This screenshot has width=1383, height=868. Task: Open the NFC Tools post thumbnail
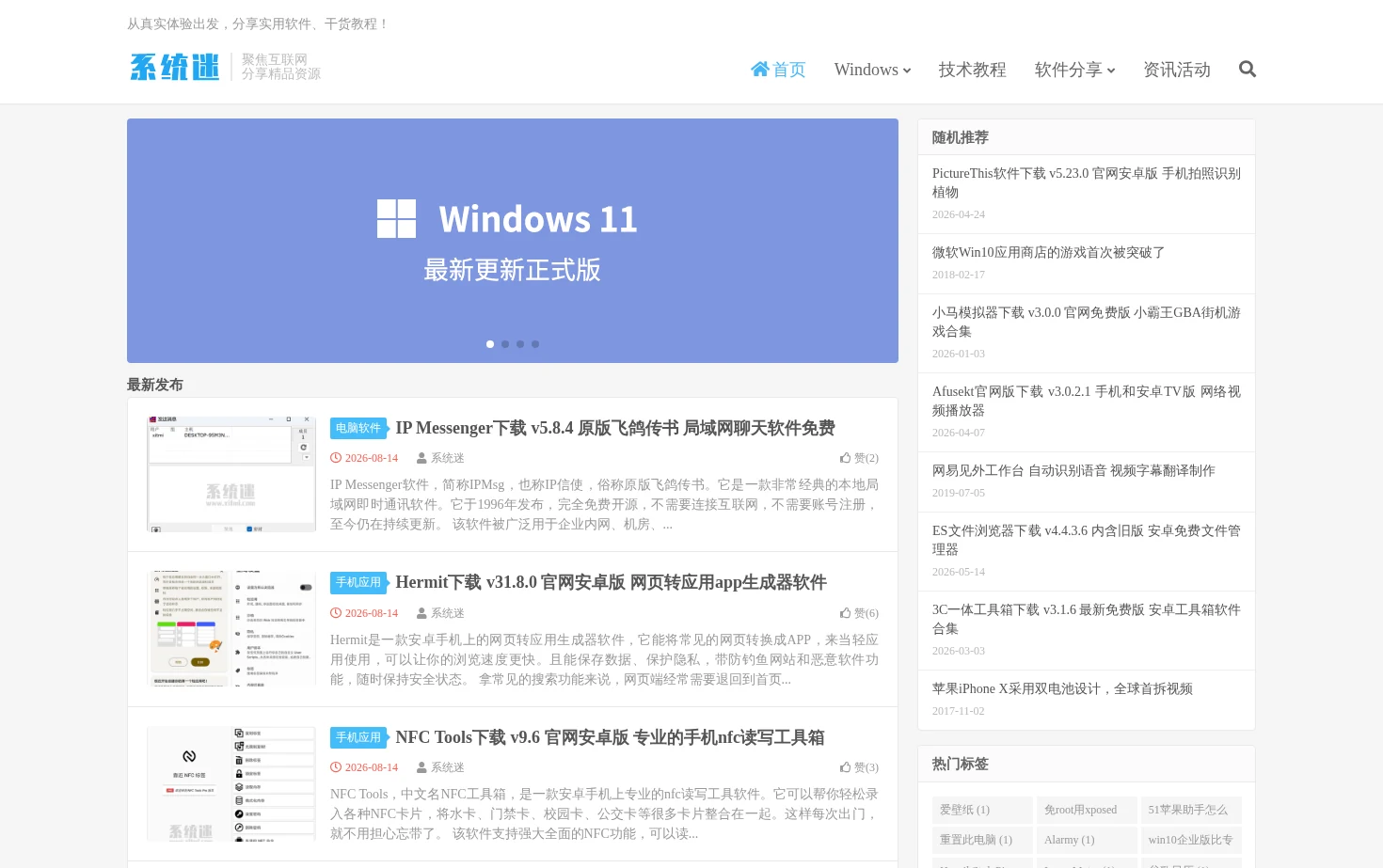coord(231,783)
